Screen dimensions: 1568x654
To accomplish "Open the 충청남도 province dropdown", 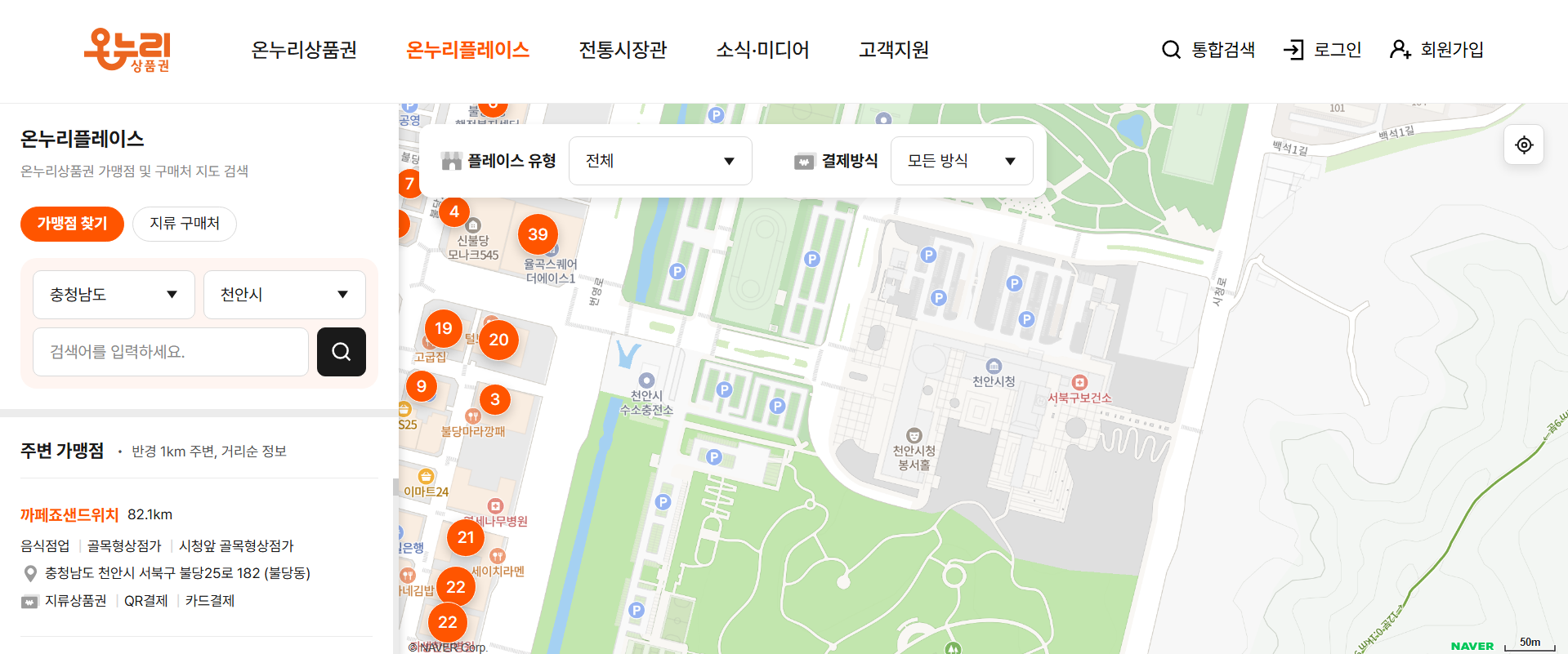I will (114, 295).
